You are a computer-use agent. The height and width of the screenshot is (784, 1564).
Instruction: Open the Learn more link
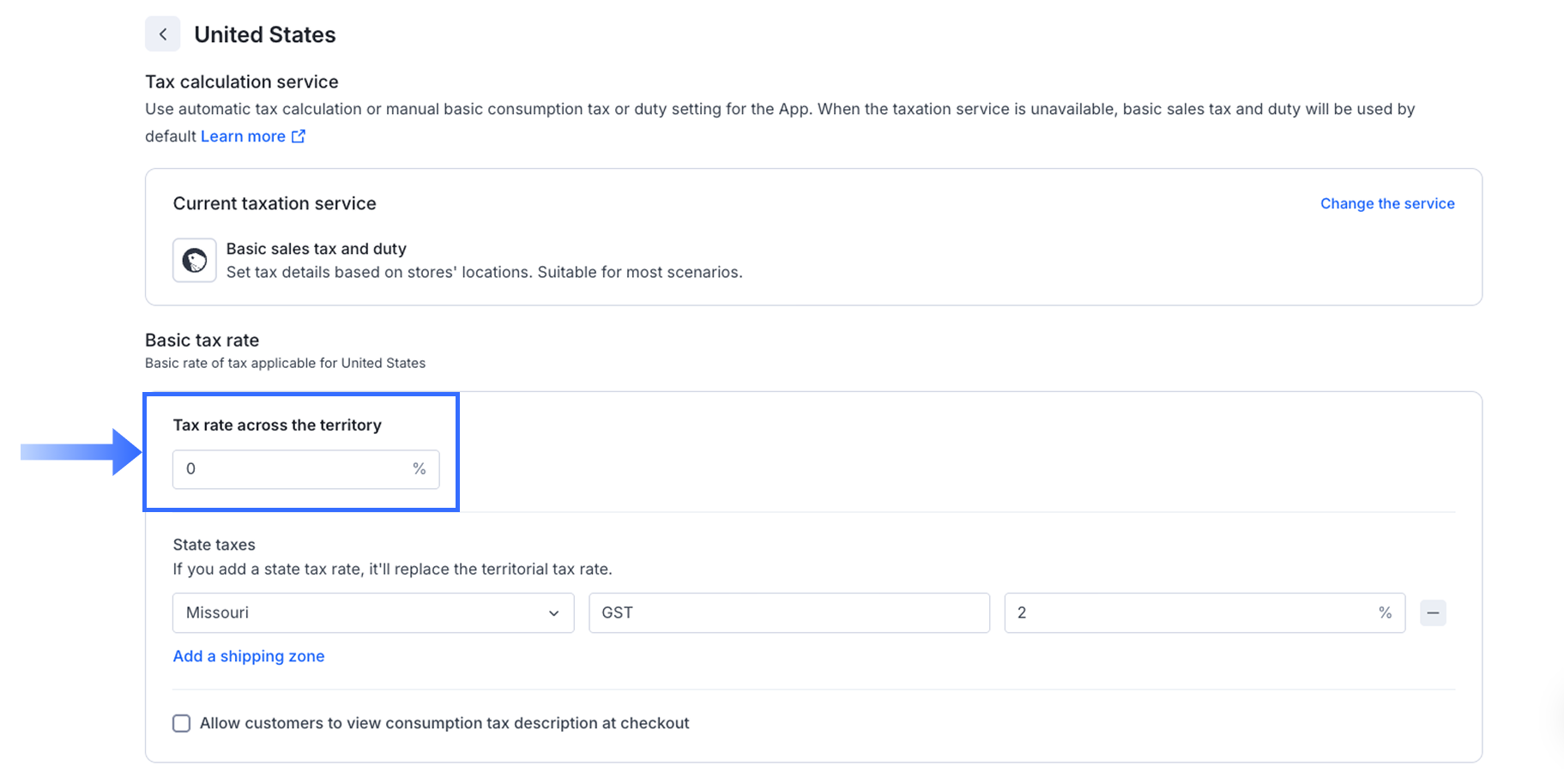243,136
